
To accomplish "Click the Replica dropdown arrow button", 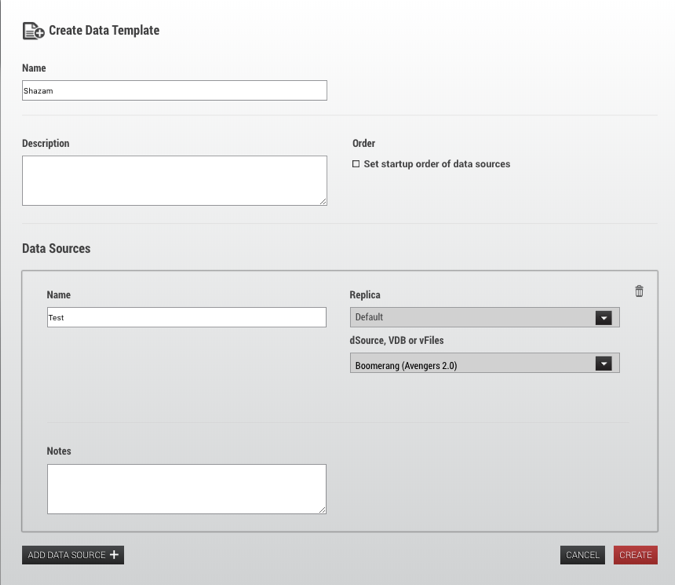I will (x=603, y=318).
